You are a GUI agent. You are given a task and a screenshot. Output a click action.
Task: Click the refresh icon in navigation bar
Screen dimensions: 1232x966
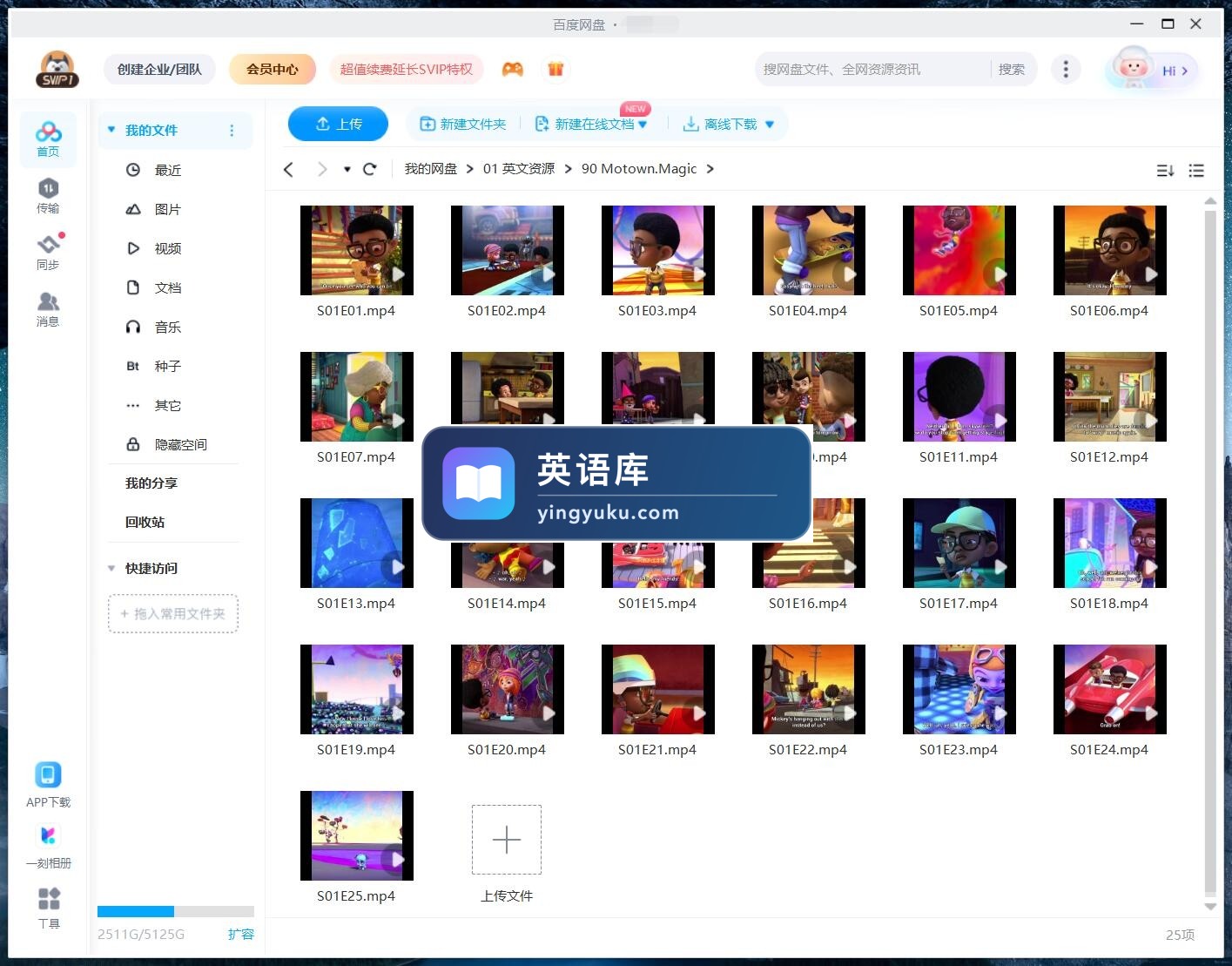click(370, 169)
